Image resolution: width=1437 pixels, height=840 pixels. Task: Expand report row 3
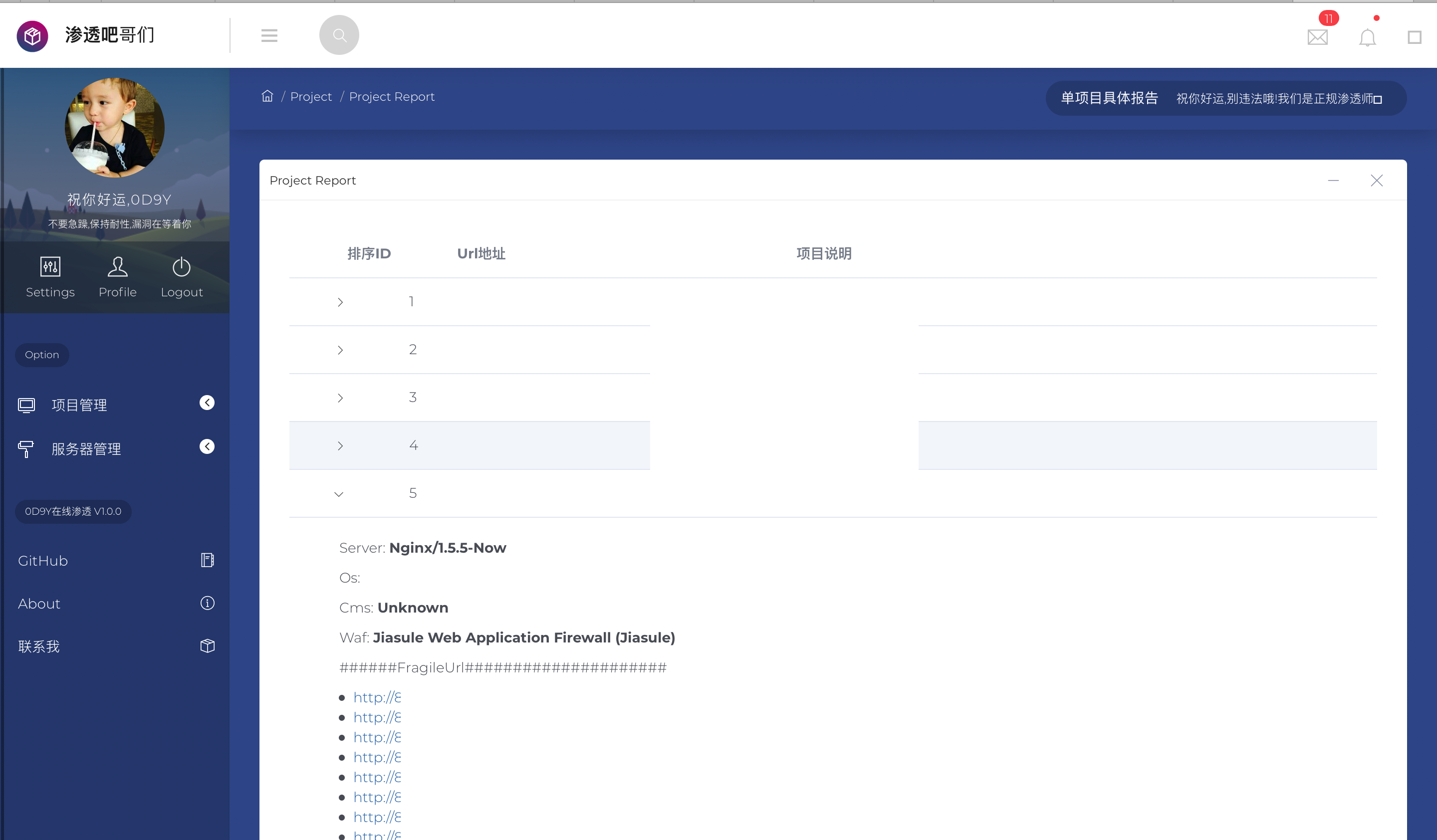[x=340, y=398]
